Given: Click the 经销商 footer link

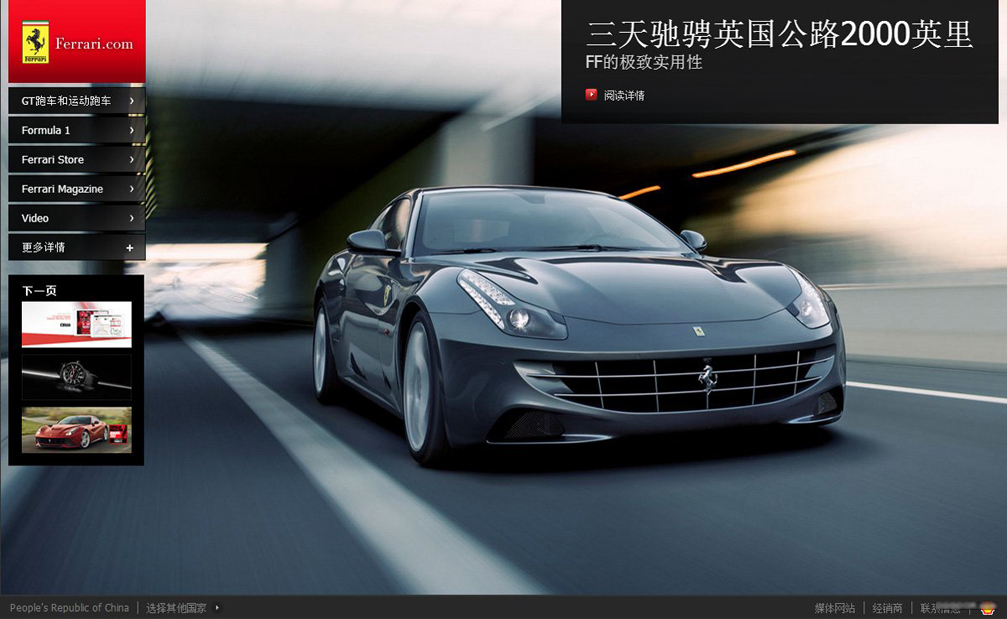Looking at the screenshot, I should pos(887,608).
